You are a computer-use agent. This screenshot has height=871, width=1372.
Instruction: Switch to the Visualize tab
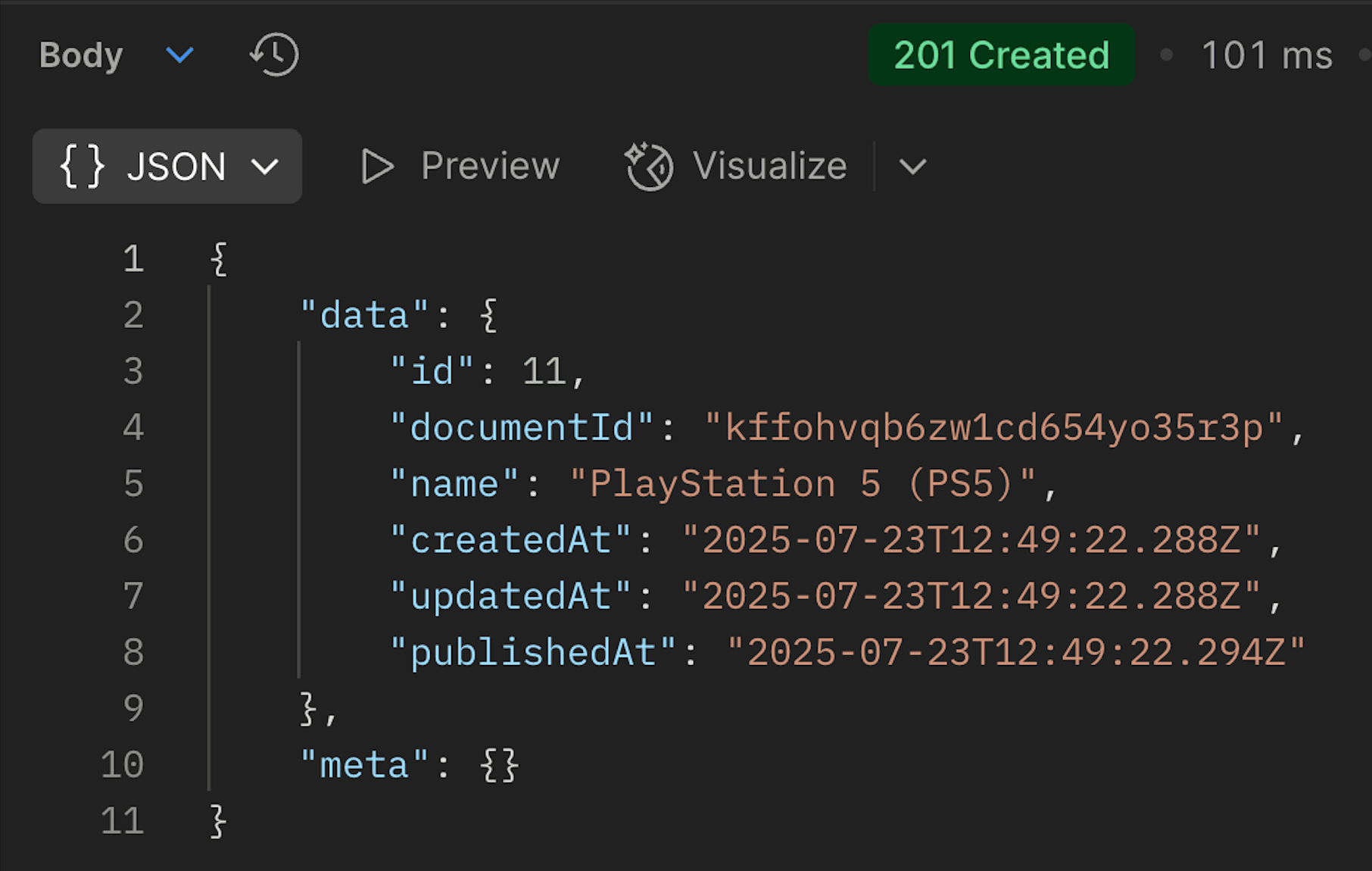coord(736,166)
